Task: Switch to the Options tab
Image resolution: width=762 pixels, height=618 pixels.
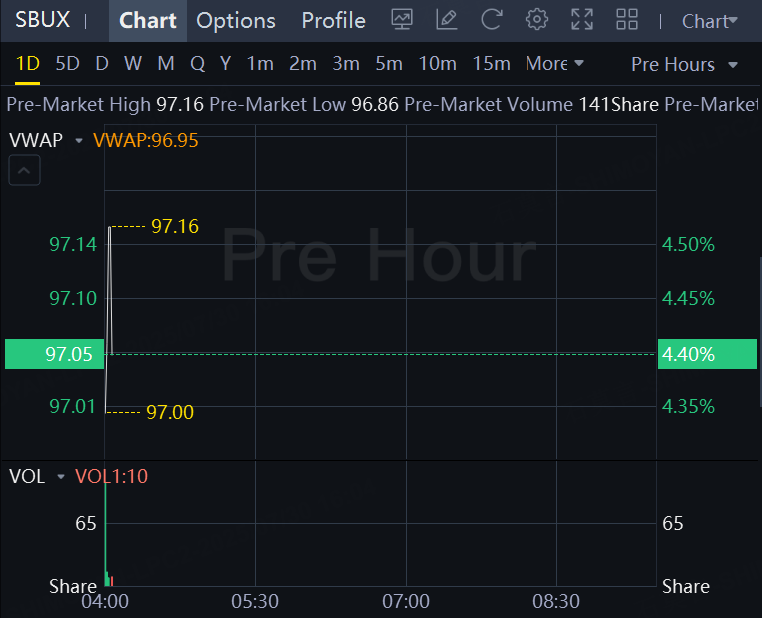Action: (x=236, y=21)
